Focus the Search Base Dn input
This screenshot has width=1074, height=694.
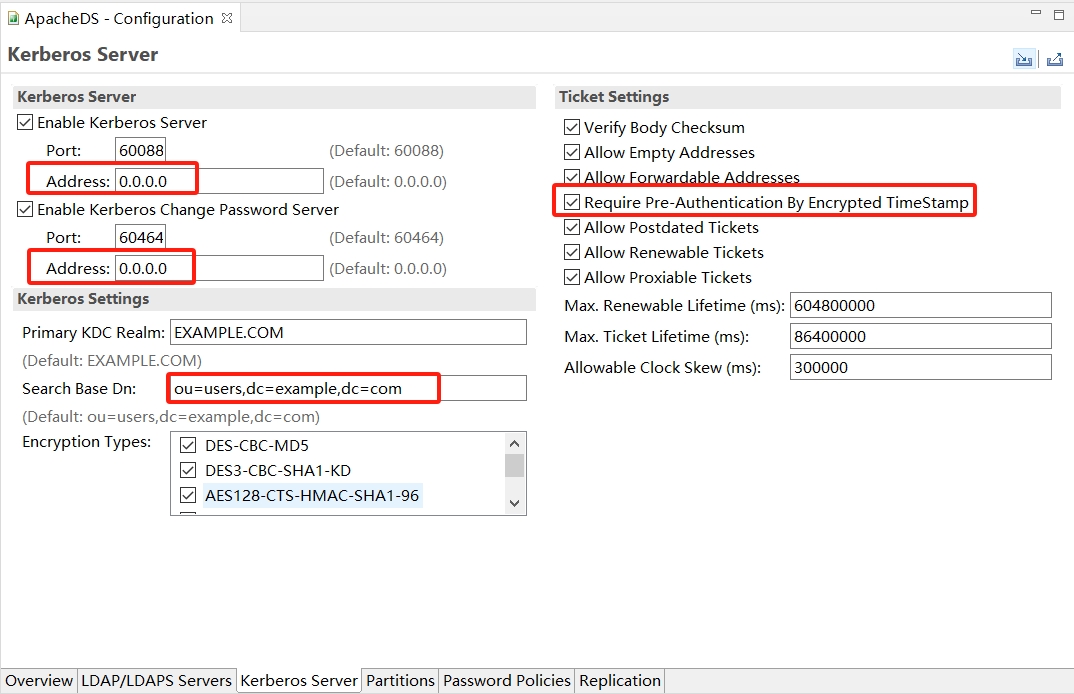coord(348,388)
